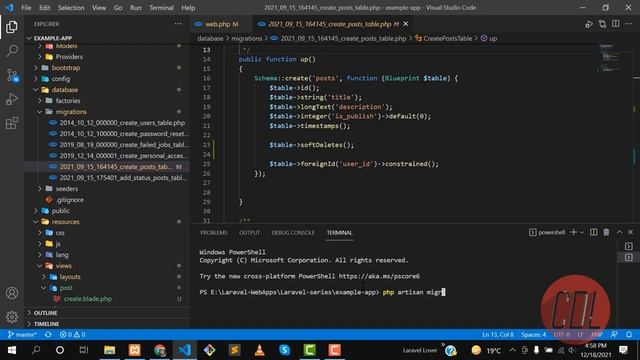Open the Accounts menu icon
This screenshot has width=640, height=360.
point(12,293)
